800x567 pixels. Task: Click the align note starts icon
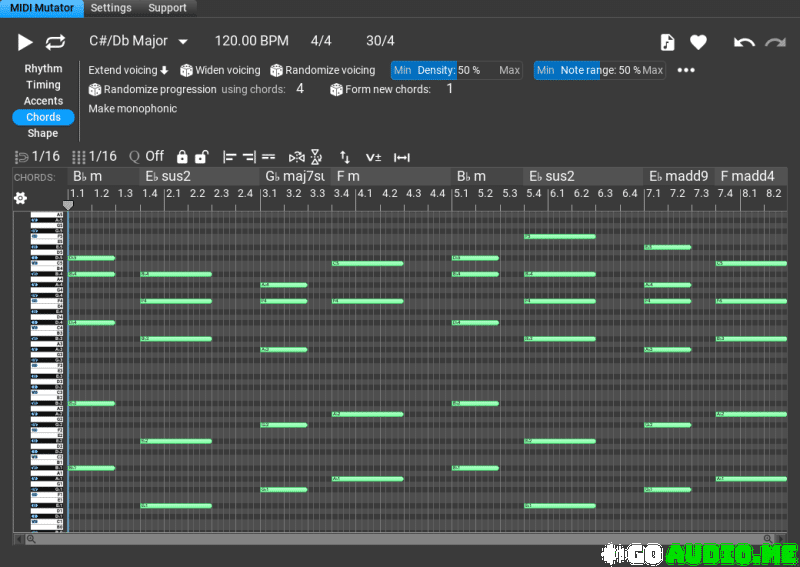230,157
